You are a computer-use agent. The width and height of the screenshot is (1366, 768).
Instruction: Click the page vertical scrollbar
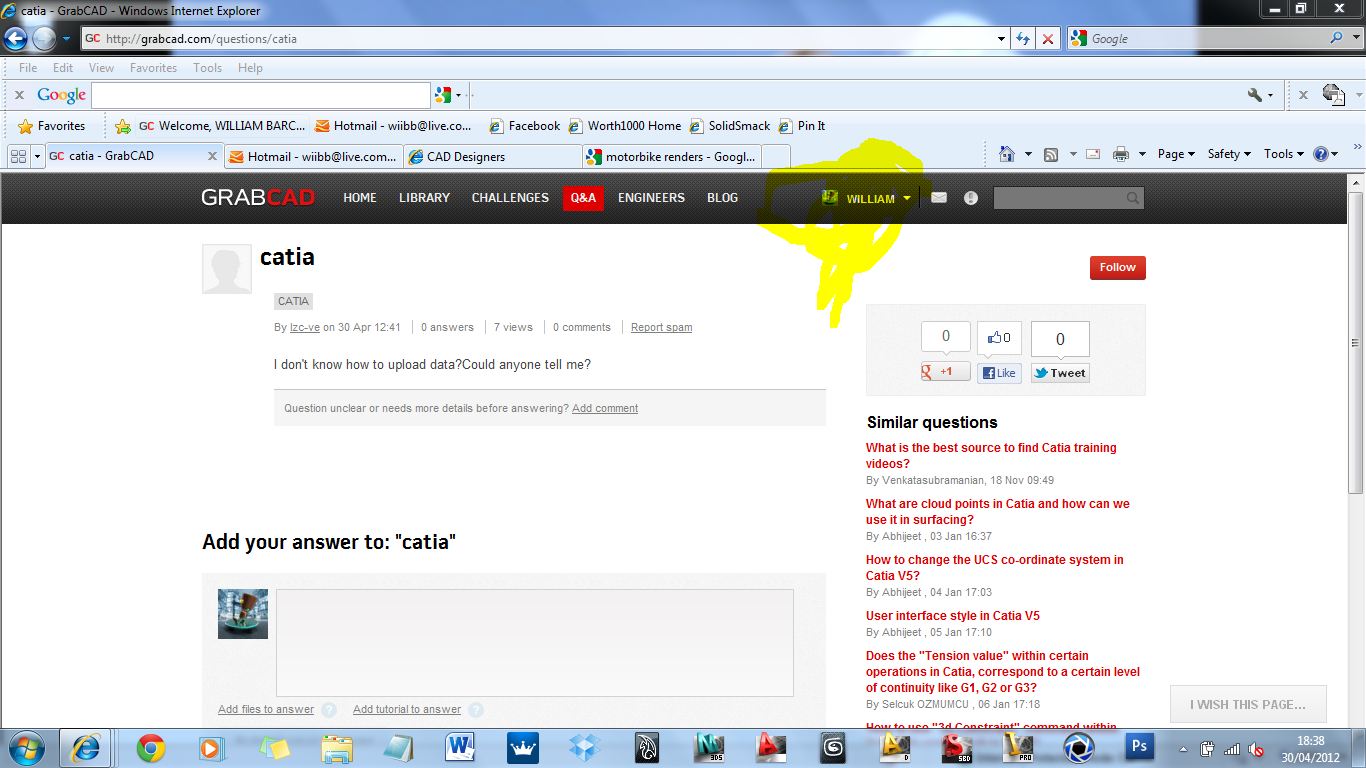[1356, 343]
